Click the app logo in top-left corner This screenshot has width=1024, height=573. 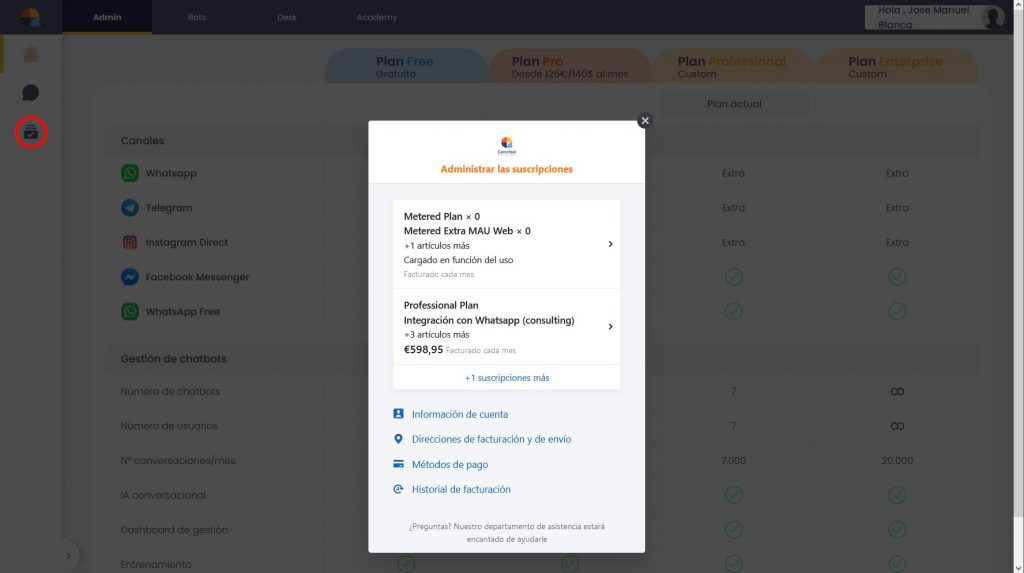pyautogui.click(x=31, y=17)
